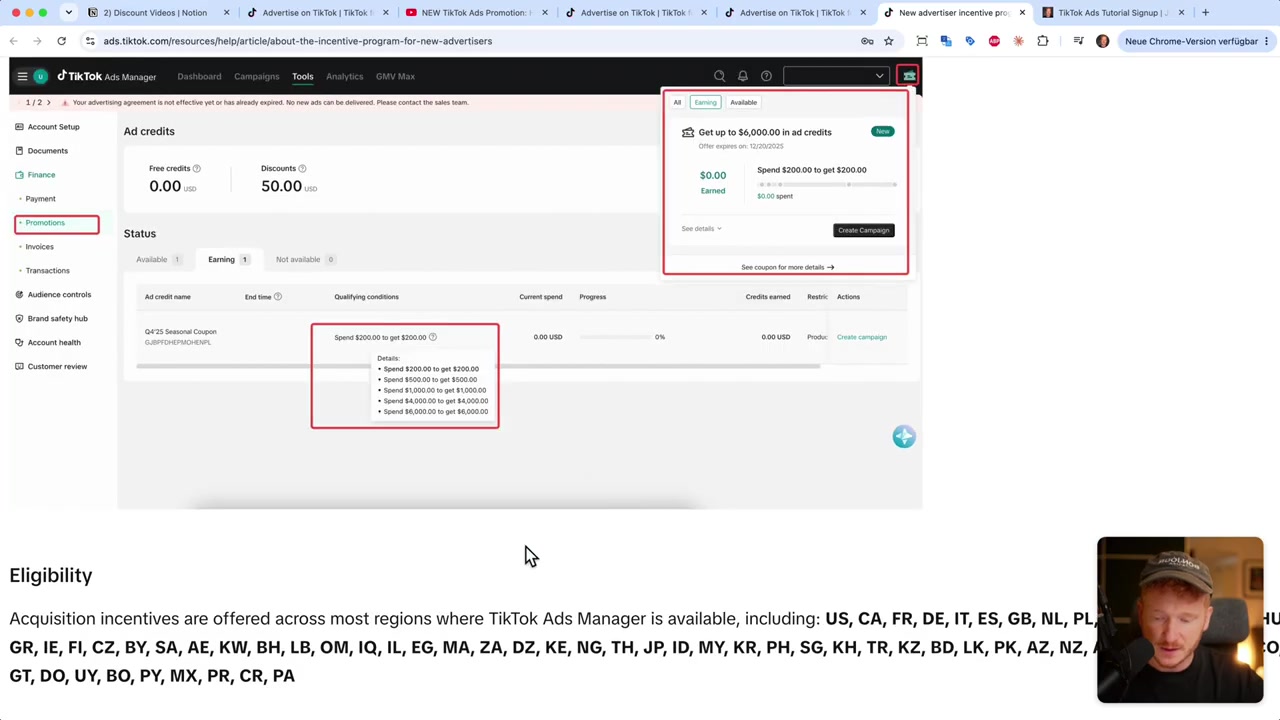Click the info icon next to Discounts

click(302, 169)
